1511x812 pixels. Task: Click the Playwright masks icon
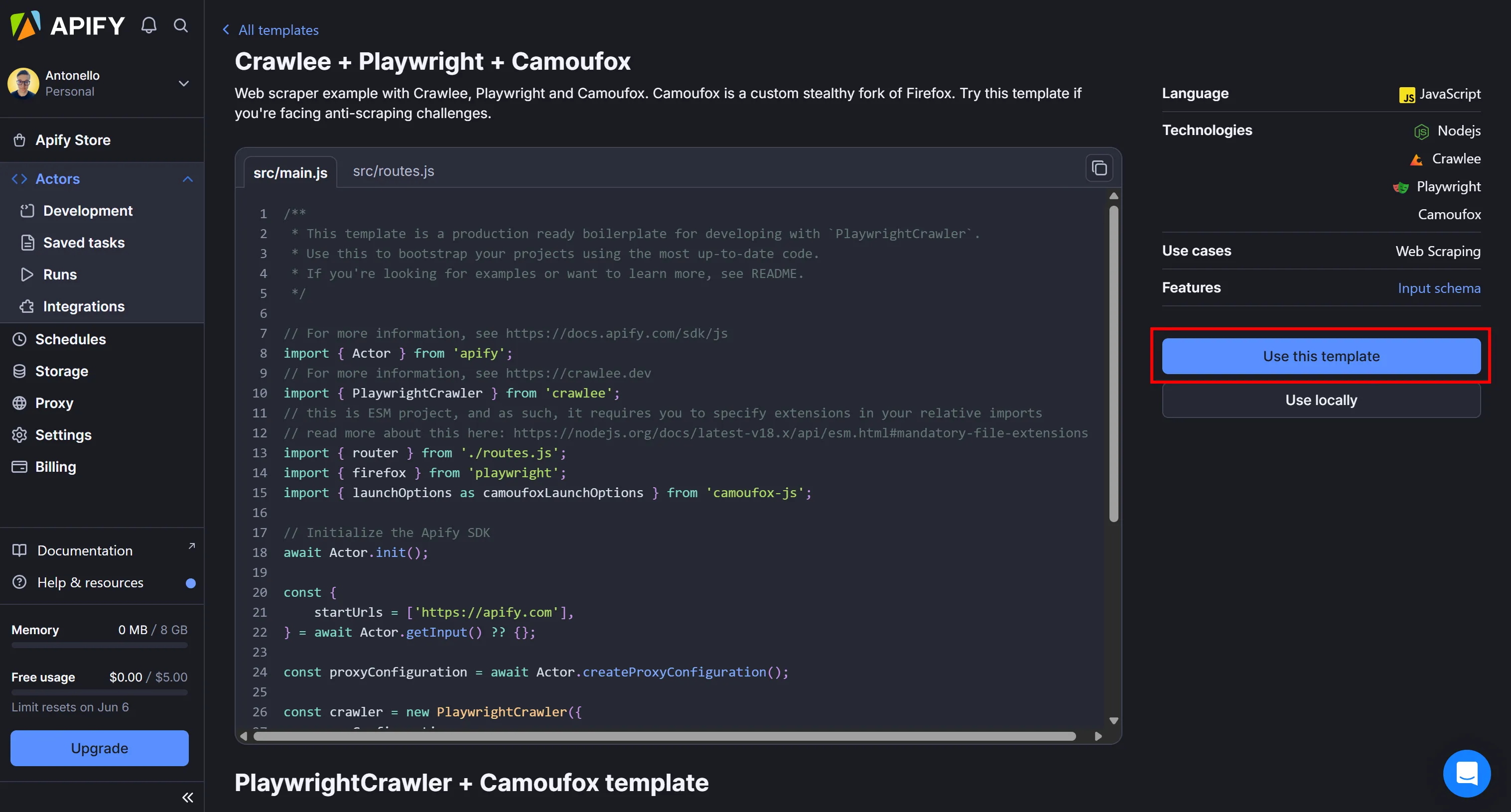(x=1401, y=187)
